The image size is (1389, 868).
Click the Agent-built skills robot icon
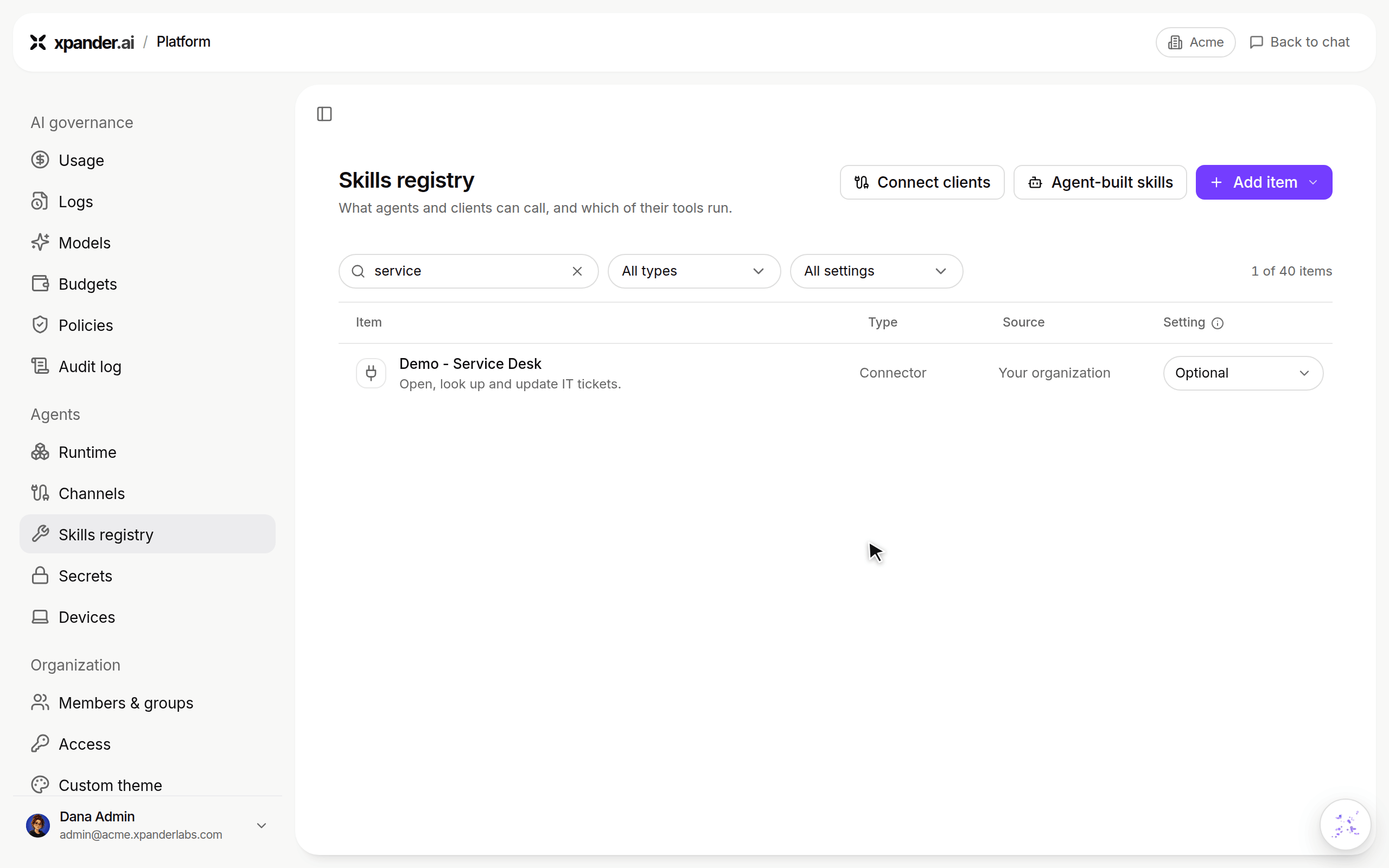1035,183
